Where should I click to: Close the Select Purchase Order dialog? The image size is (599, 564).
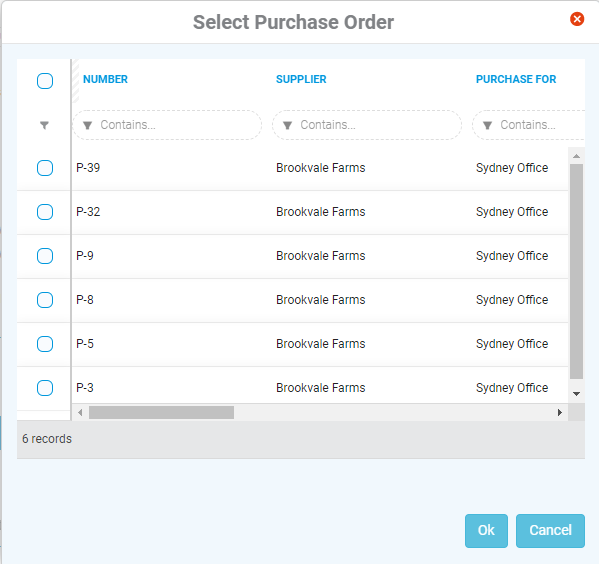577,19
